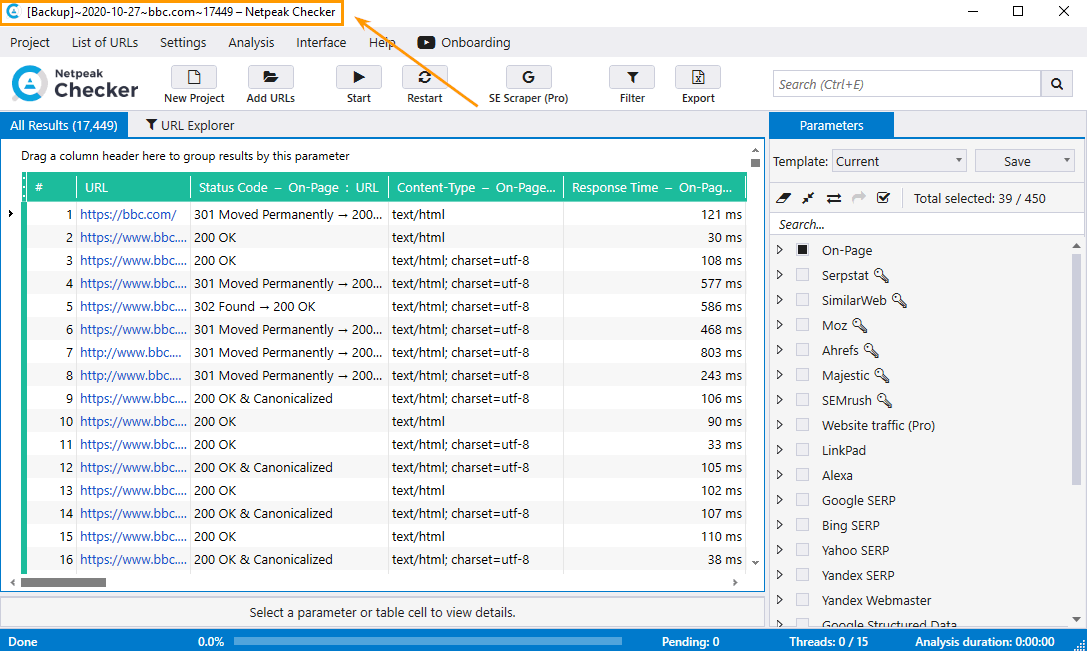This screenshot has height=651, width=1087.
Task: Enable the Website traffic (Pro) checkbox
Action: tap(803, 424)
